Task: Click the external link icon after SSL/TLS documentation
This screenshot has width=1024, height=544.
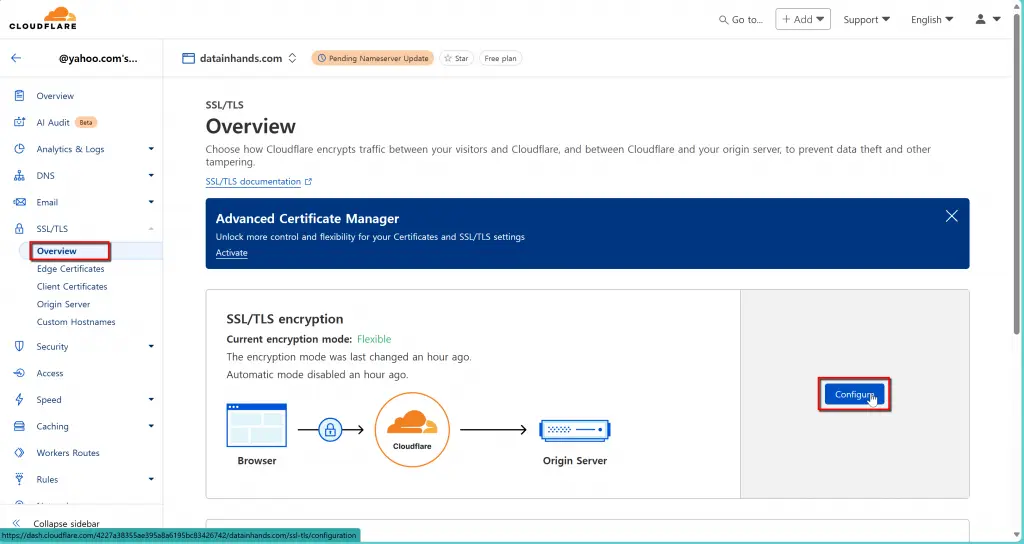Action: tap(309, 182)
